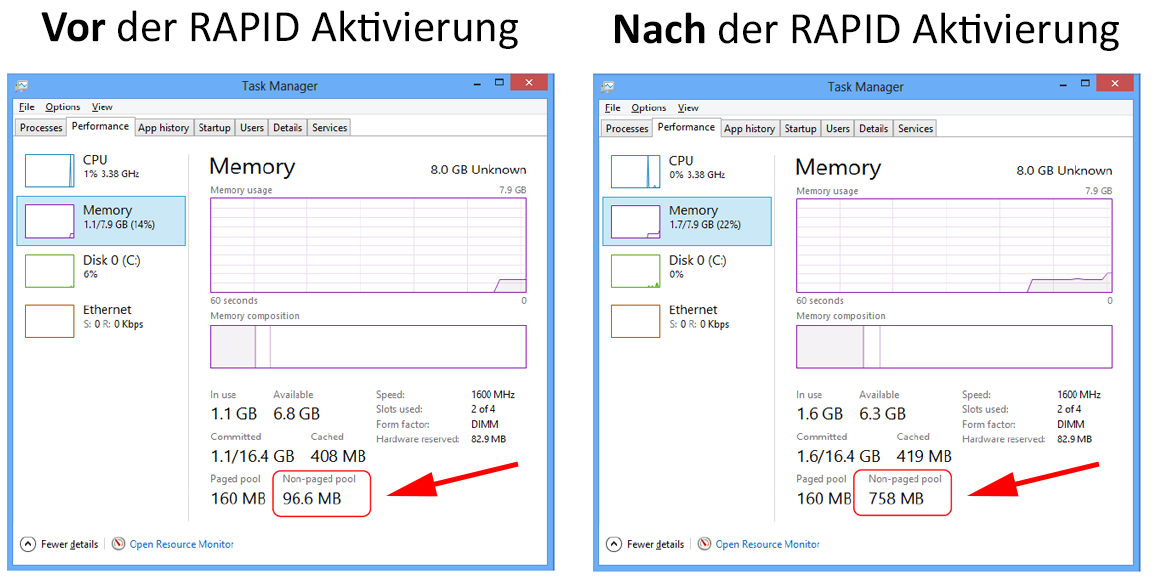Open the View menu in the Vor window
The image size is (1157, 580).
coord(102,107)
